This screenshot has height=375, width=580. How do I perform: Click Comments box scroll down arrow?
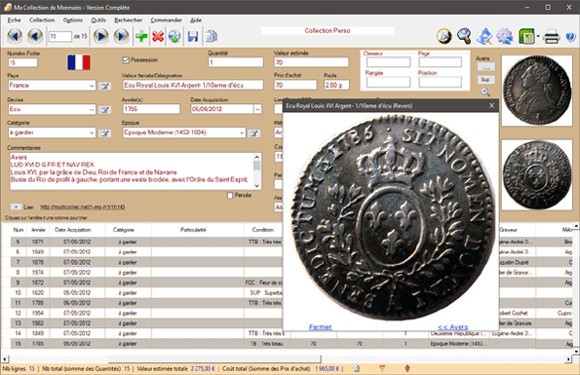coord(257,186)
